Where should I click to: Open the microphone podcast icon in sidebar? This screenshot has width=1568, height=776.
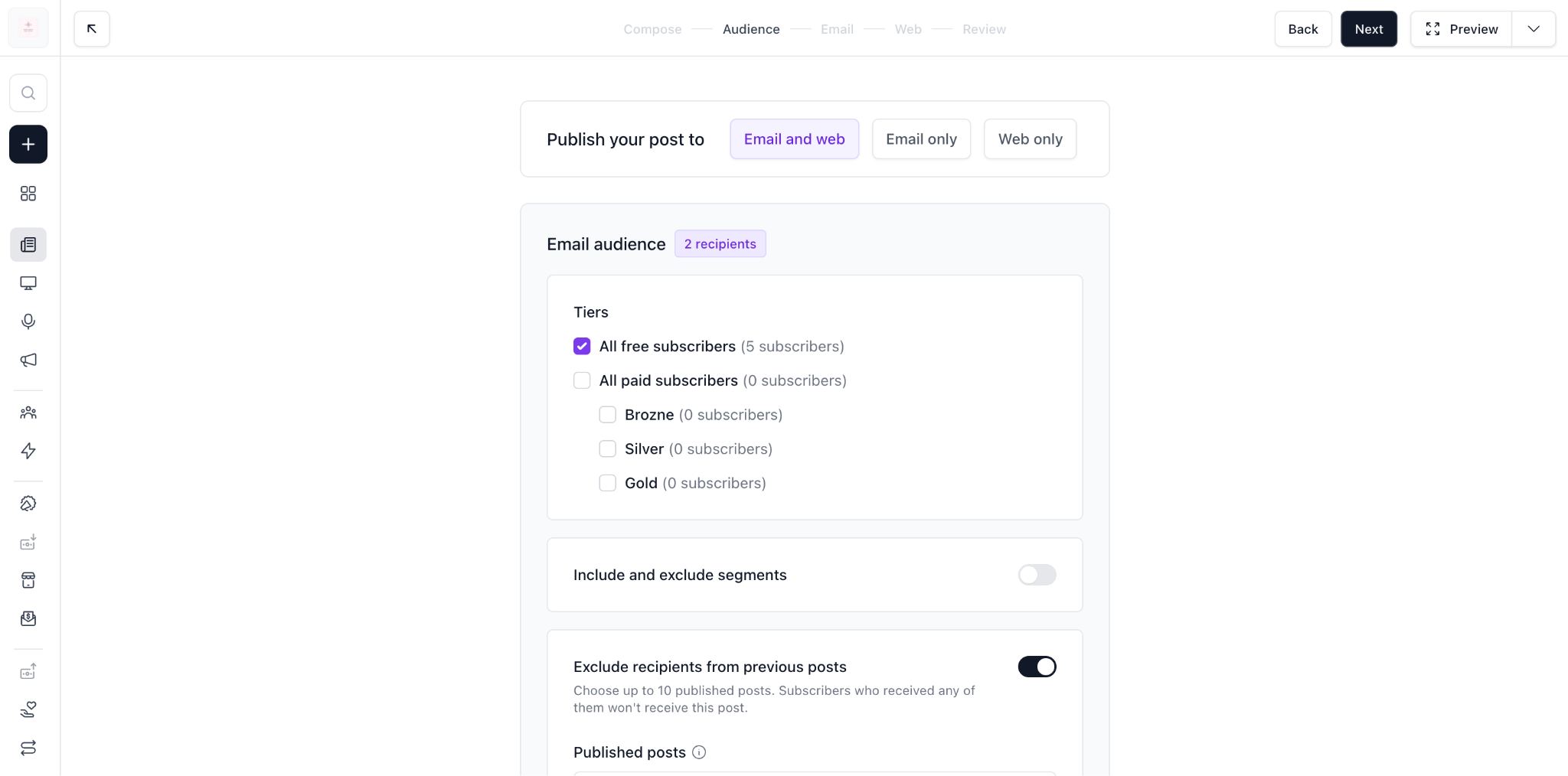tap(28, 321)
